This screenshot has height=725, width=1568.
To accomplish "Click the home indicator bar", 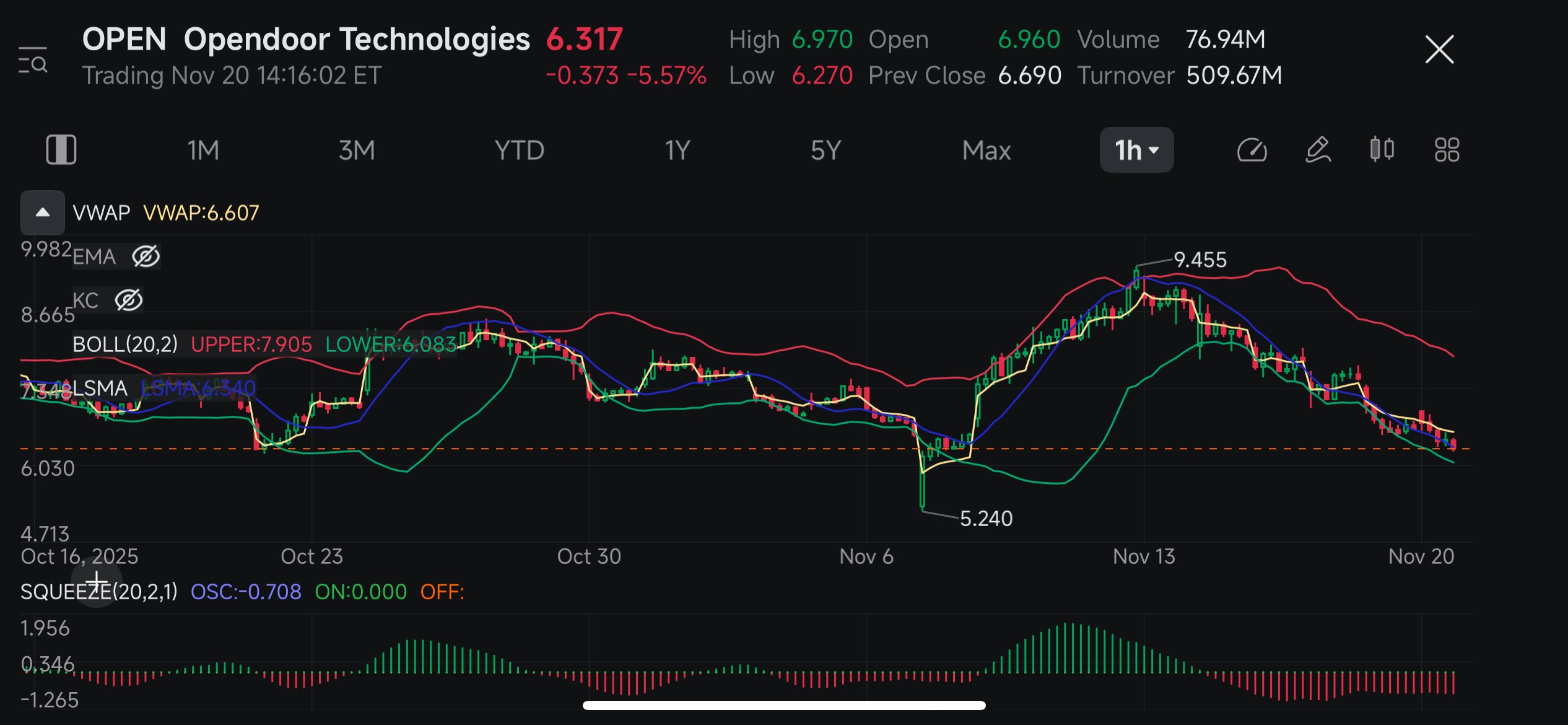I will 784,705.
